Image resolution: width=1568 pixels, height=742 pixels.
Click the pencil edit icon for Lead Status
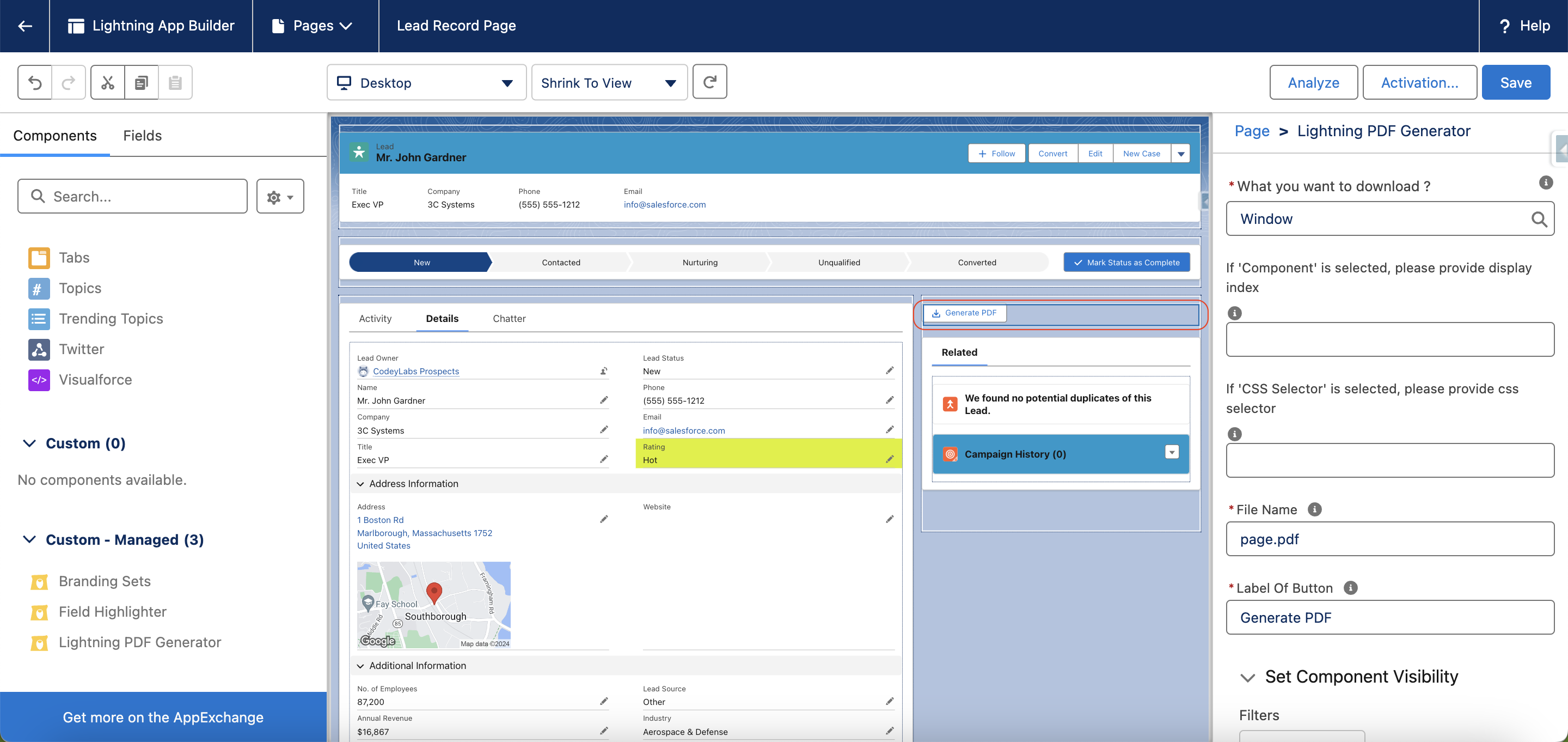[x=889, y=370]
